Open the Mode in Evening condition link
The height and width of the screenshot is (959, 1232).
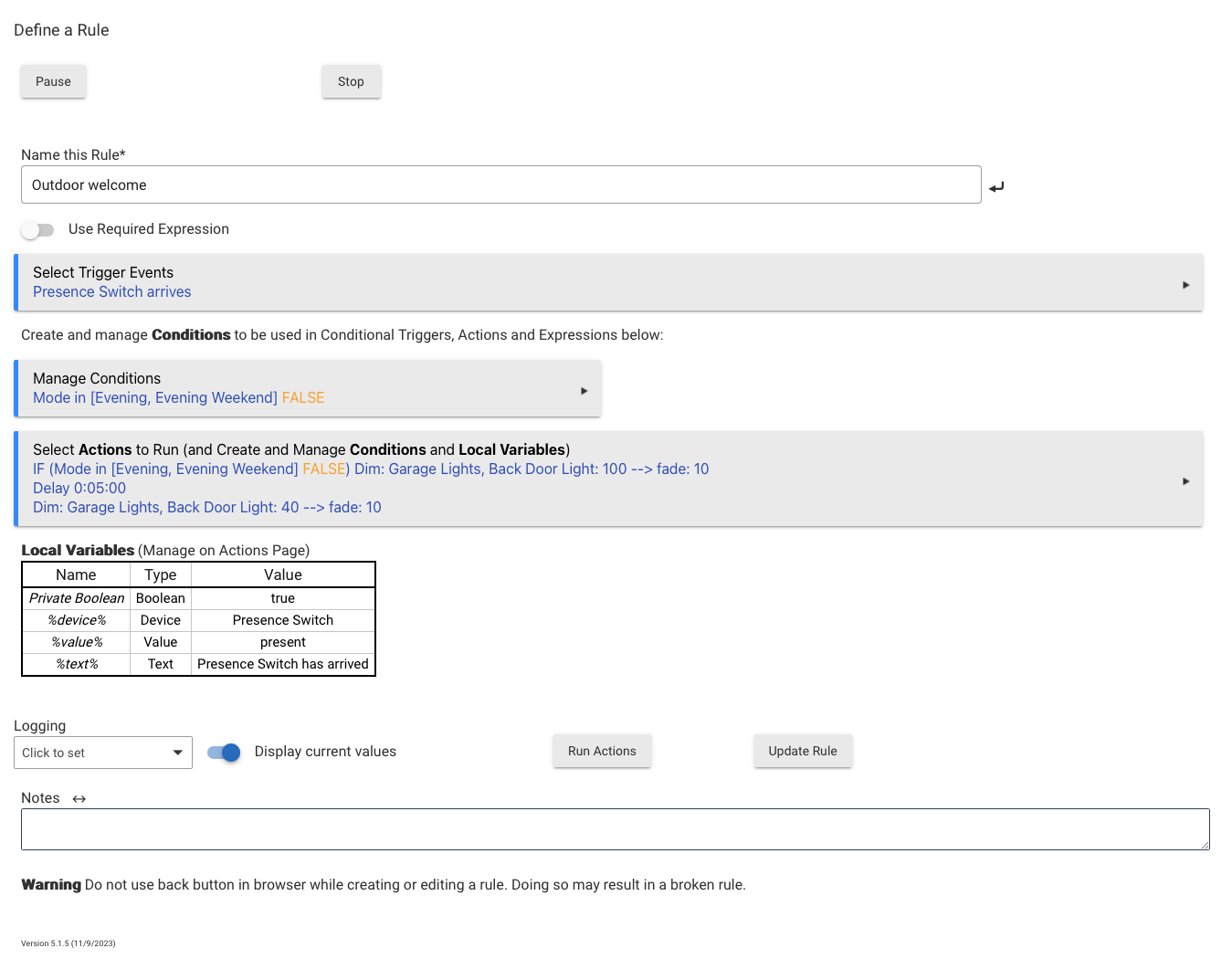tap(155, 398)
